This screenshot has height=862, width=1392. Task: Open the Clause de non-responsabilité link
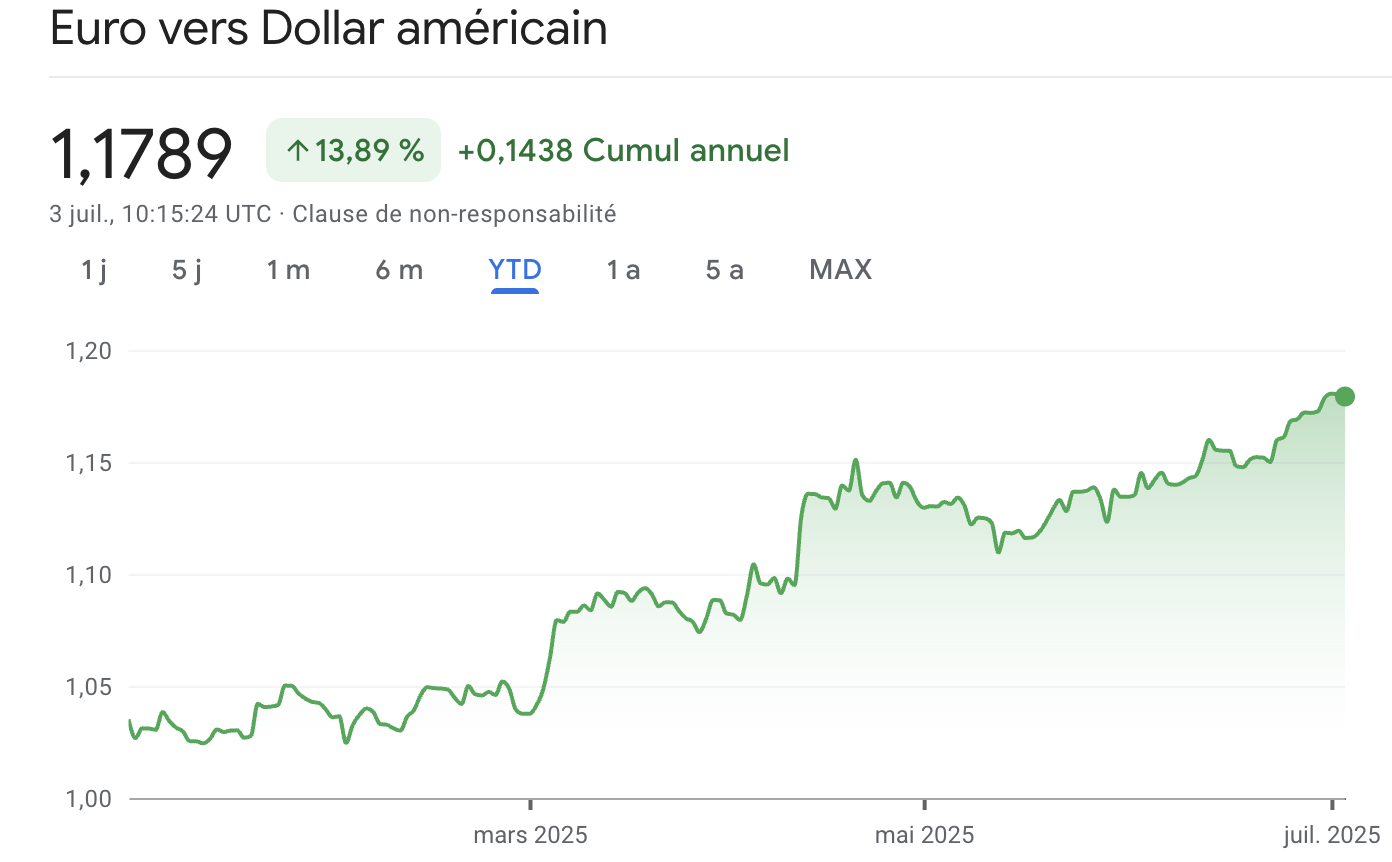click(x=454, y=214)
